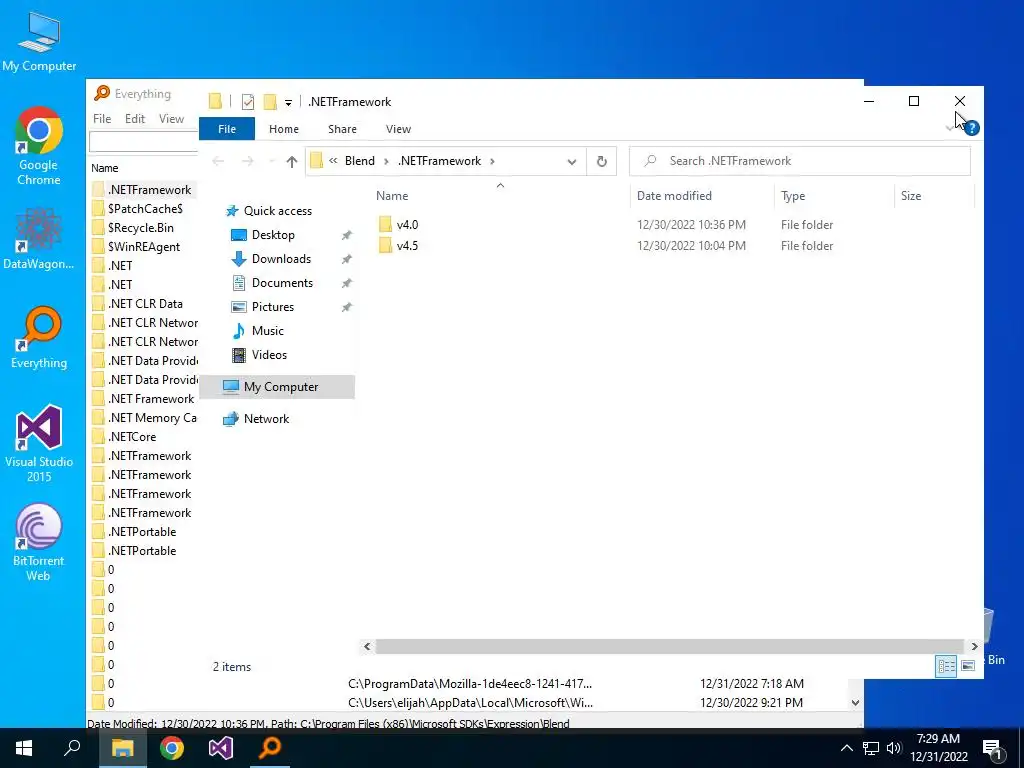Sort by Date modified column
This screenshot has height=768, width=1024.
tap(674, 196)
